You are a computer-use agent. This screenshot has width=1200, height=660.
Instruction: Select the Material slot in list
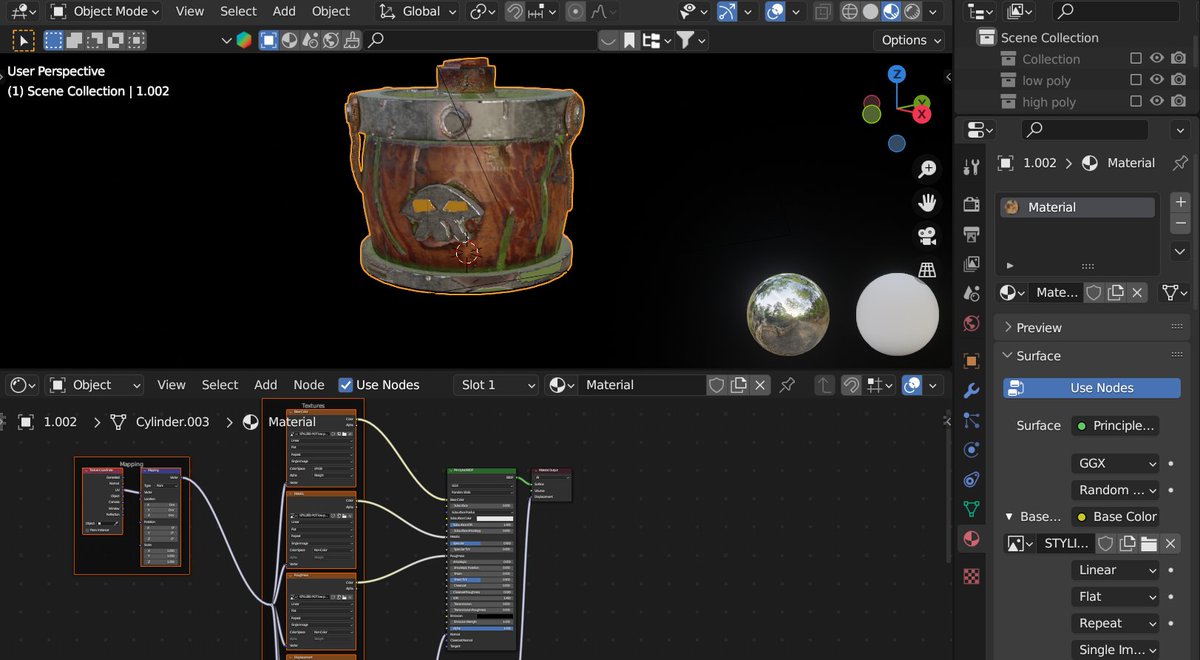pyautogui.click(x=1078, y=207)
